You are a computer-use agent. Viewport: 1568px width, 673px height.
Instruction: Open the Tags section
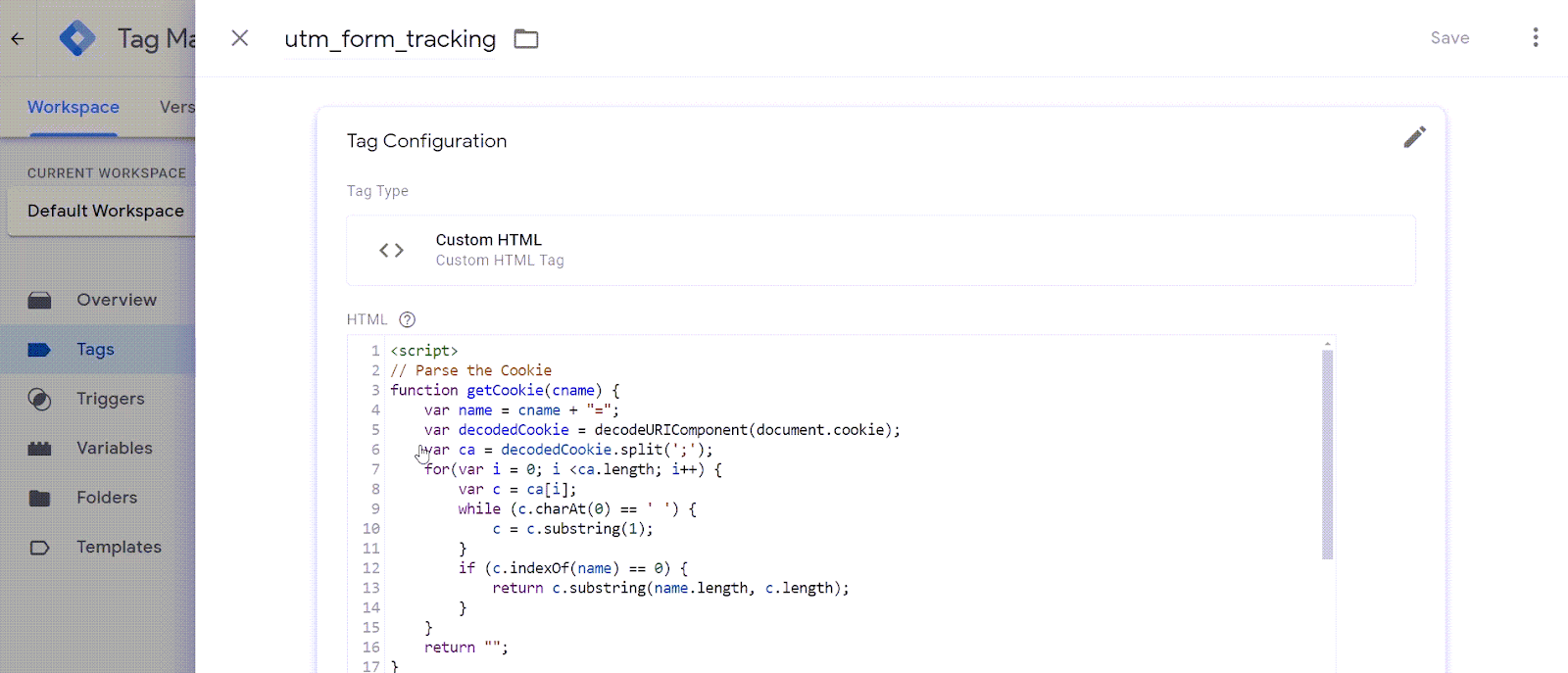(98, 350)
